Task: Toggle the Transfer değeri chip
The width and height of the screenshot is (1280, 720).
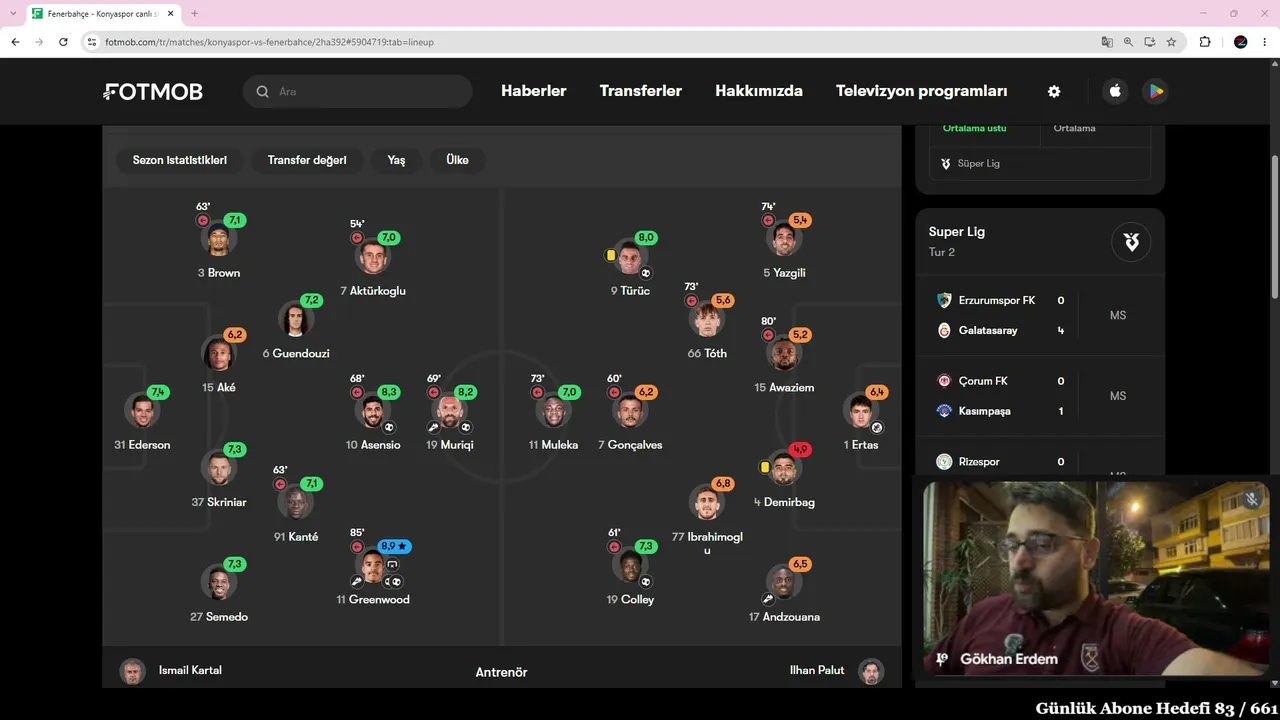Action: [307, 160]
